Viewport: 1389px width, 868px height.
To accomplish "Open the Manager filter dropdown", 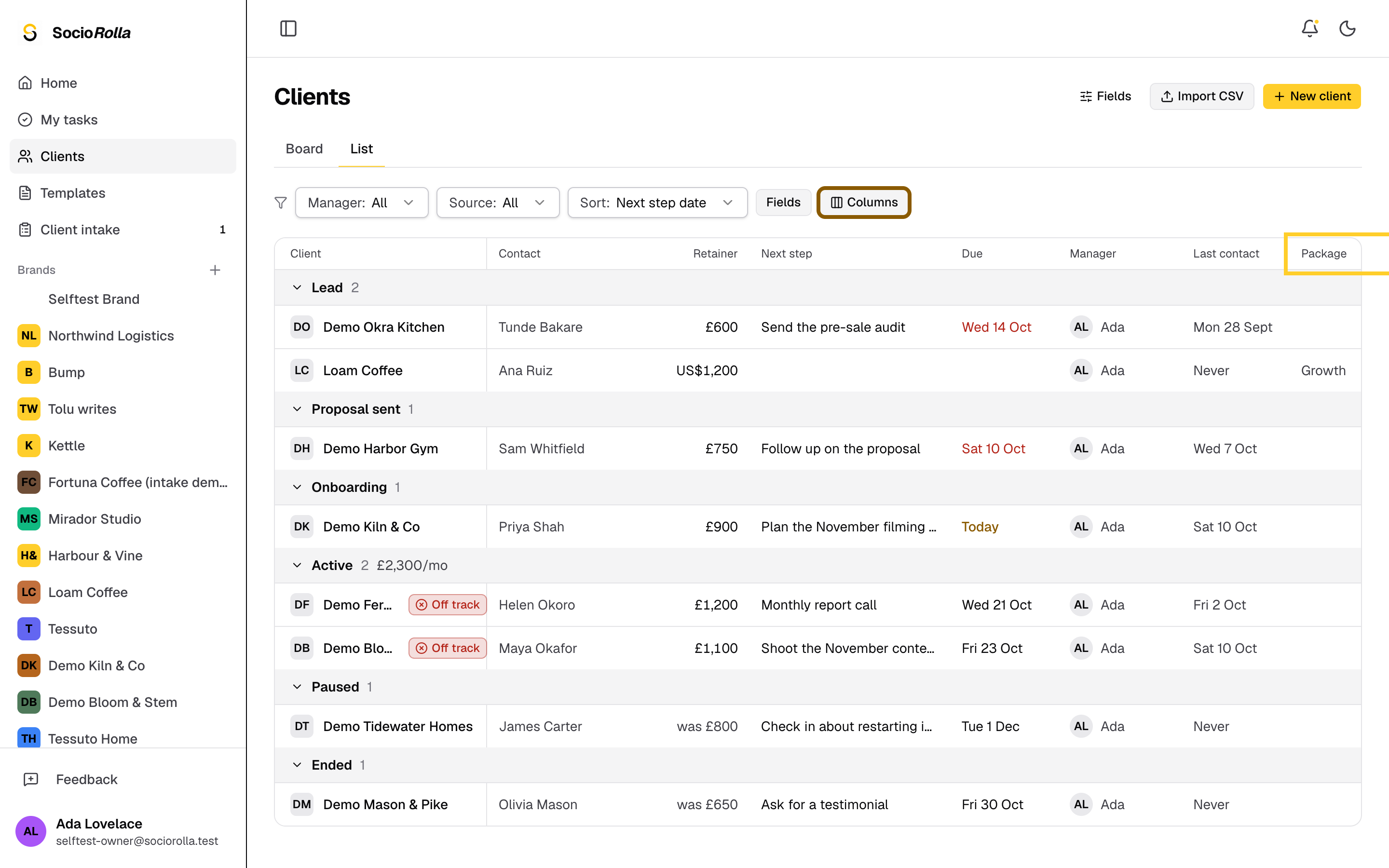I will point(362,203).
